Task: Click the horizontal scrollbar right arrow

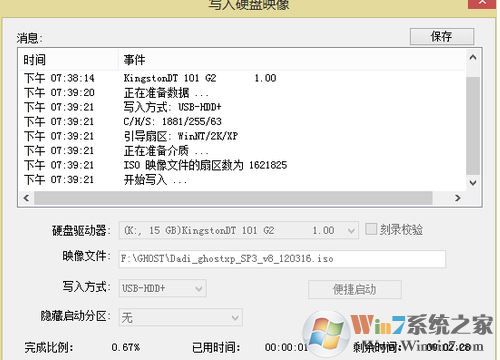Action: [x=458, y=198]
